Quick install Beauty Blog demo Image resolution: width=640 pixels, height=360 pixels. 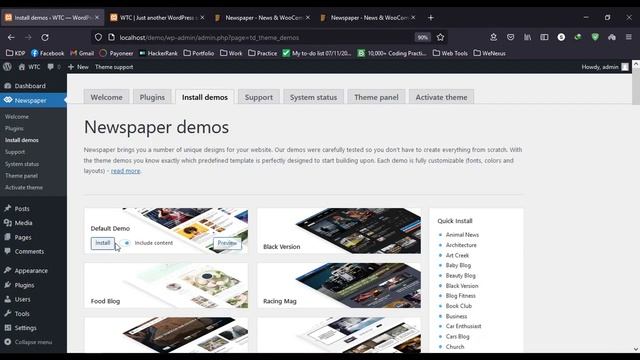click(460, 276)
